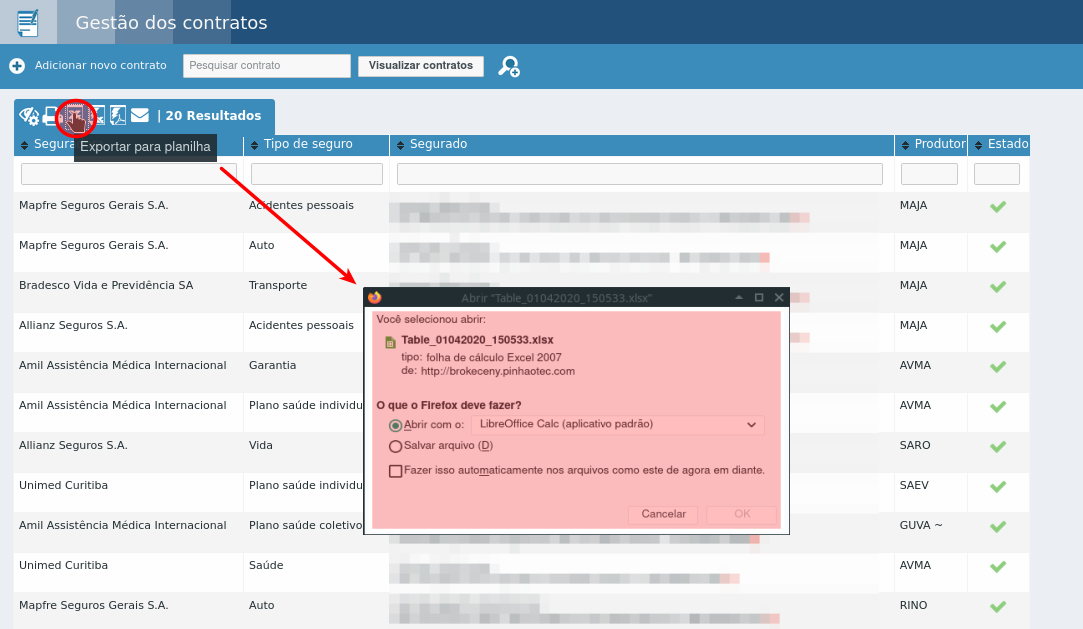The width and height of the screenshot is (1083, 629).
Task: Click the Gestão dos contratos document logo
Action: click(28, 22)
